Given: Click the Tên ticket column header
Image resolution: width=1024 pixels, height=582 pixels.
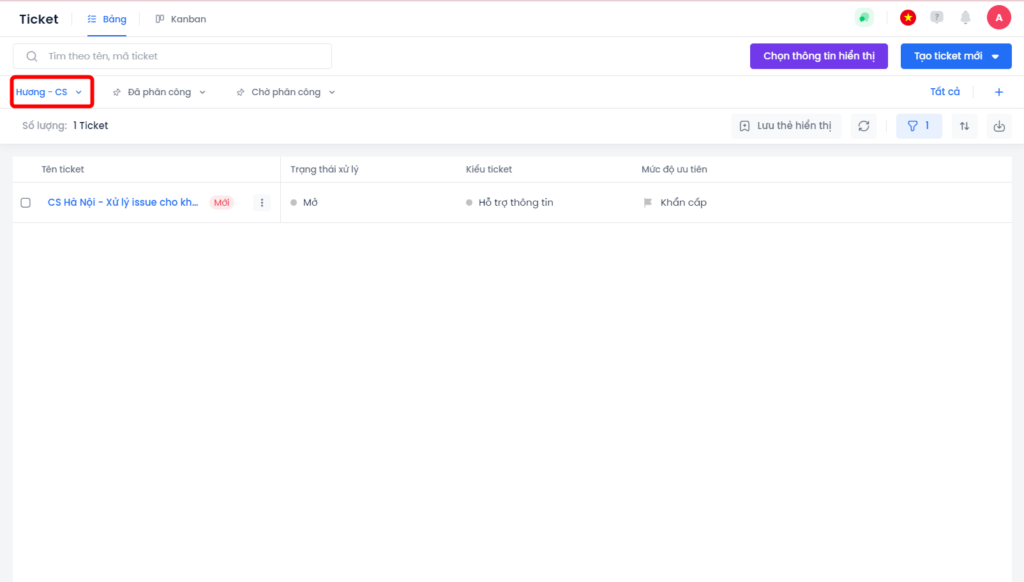Looking at the screenshot, I should (63, 169).
